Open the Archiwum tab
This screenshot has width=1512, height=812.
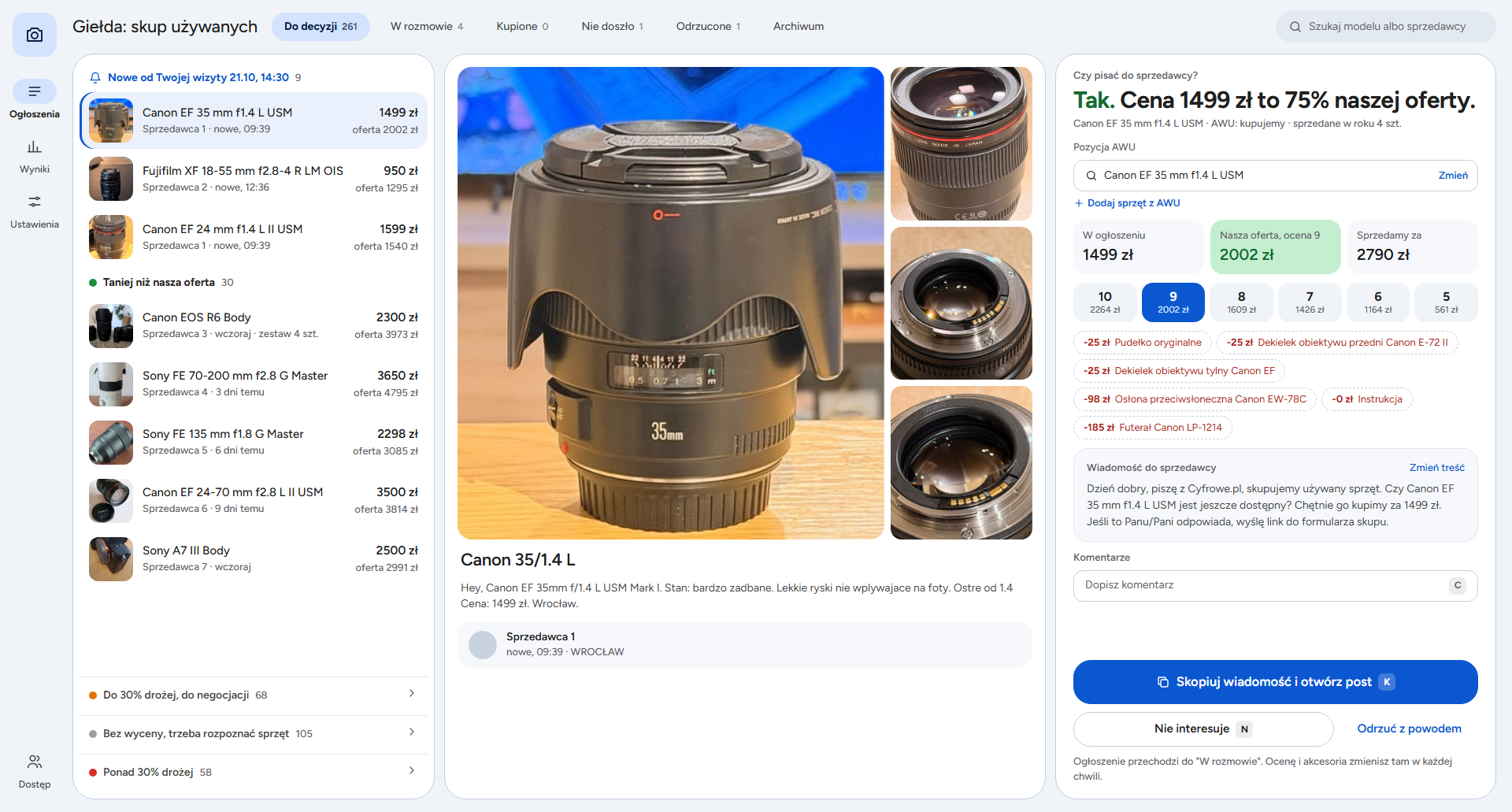coord(799,27)
